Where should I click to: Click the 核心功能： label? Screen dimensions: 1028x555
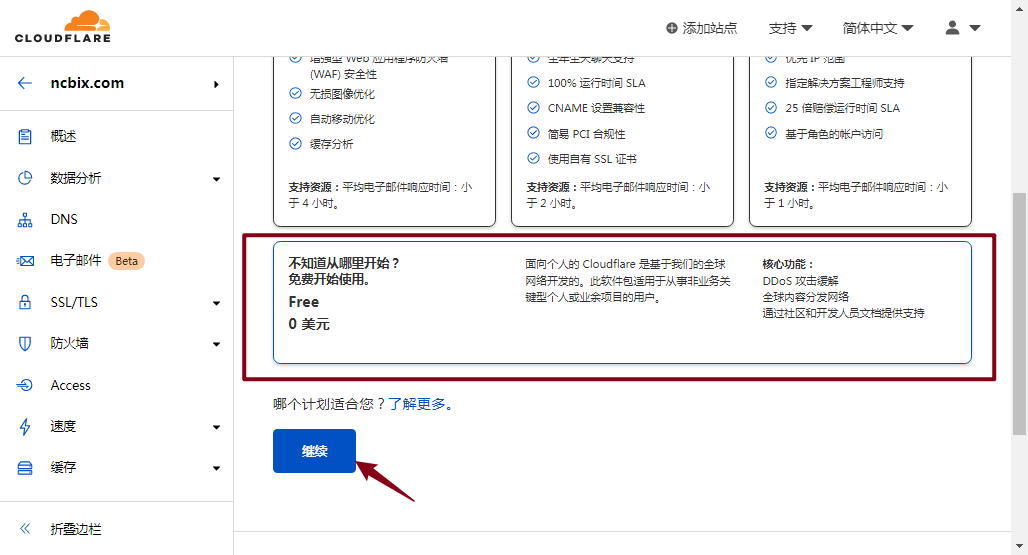(787, 264)
